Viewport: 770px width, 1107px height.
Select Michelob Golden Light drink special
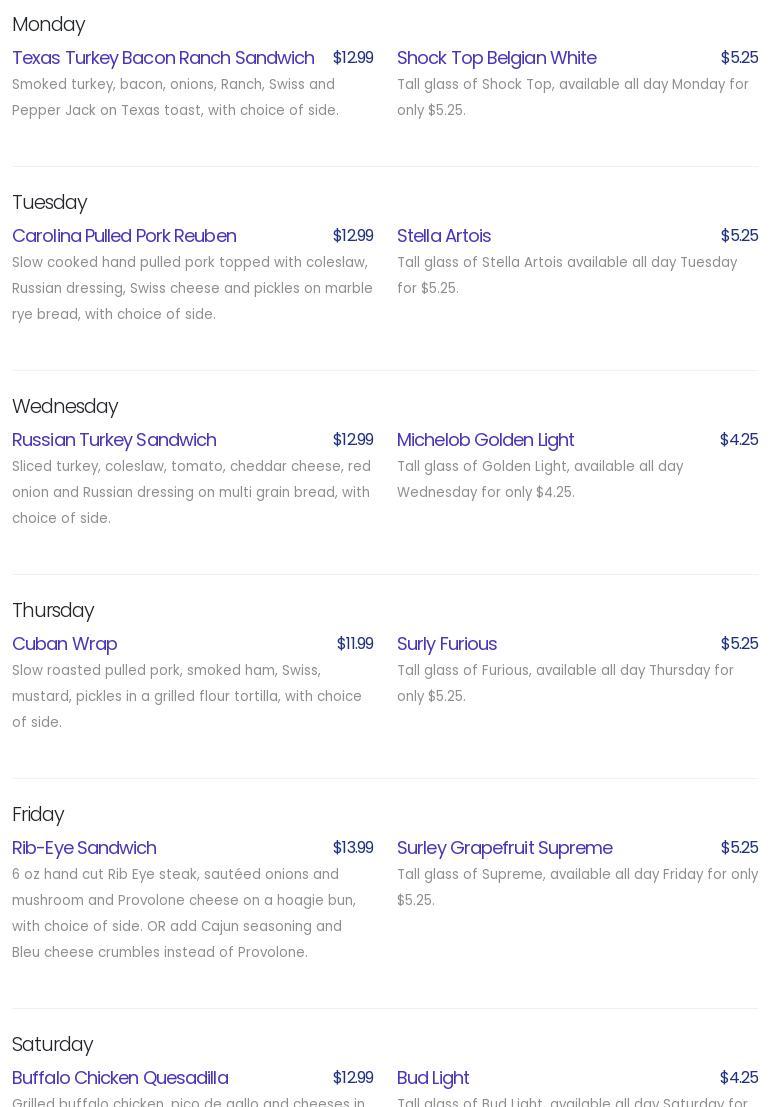coord(485,440)
